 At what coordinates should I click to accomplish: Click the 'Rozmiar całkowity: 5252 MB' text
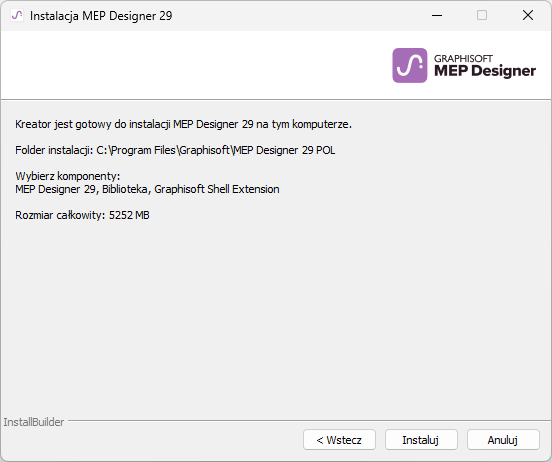[82, 215]
